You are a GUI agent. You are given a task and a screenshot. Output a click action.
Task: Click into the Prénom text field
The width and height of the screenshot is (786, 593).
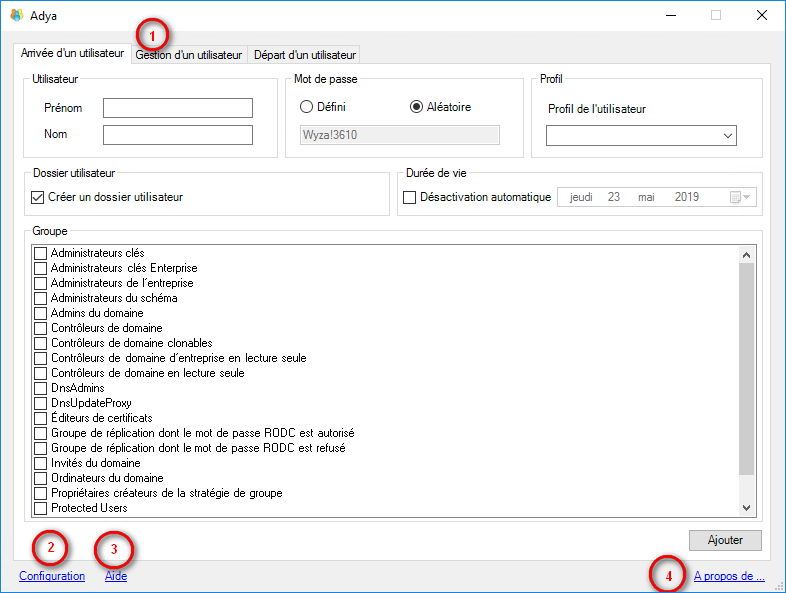point(177,108)
